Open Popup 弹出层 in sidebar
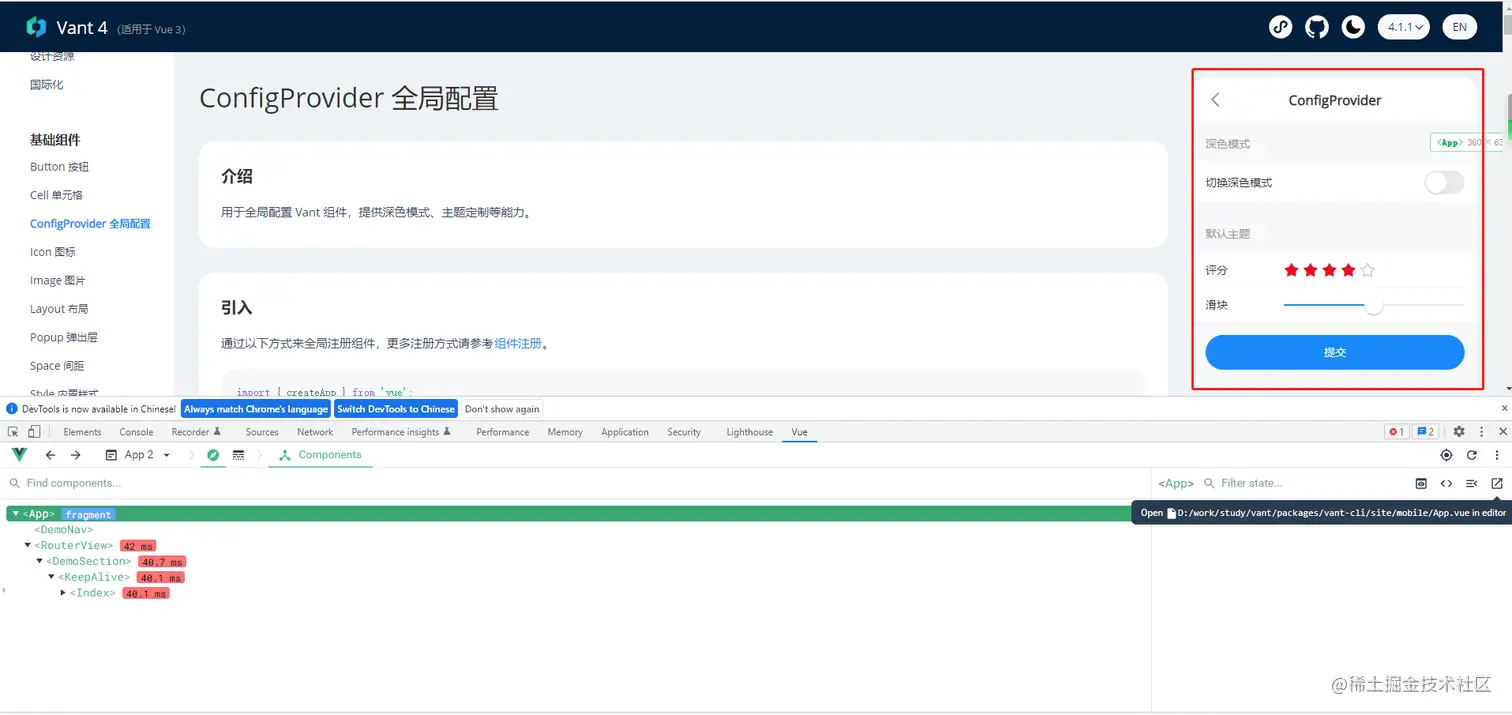 64,337
